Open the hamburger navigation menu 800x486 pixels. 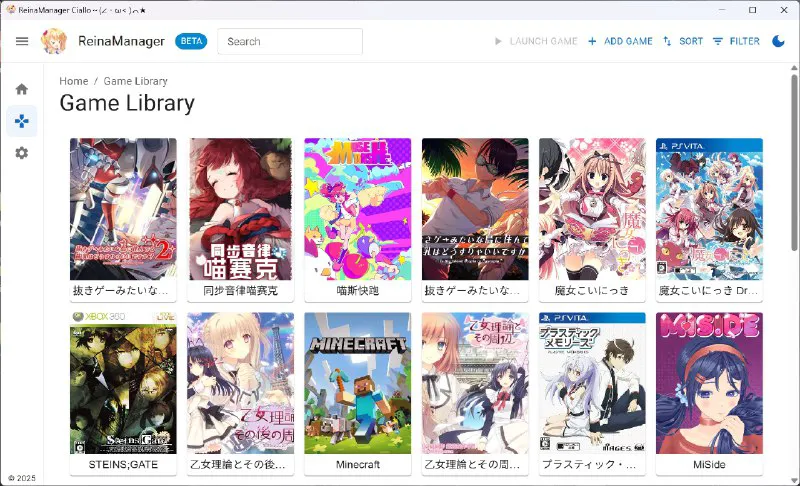pyautogui.click(x=22, y=41)
